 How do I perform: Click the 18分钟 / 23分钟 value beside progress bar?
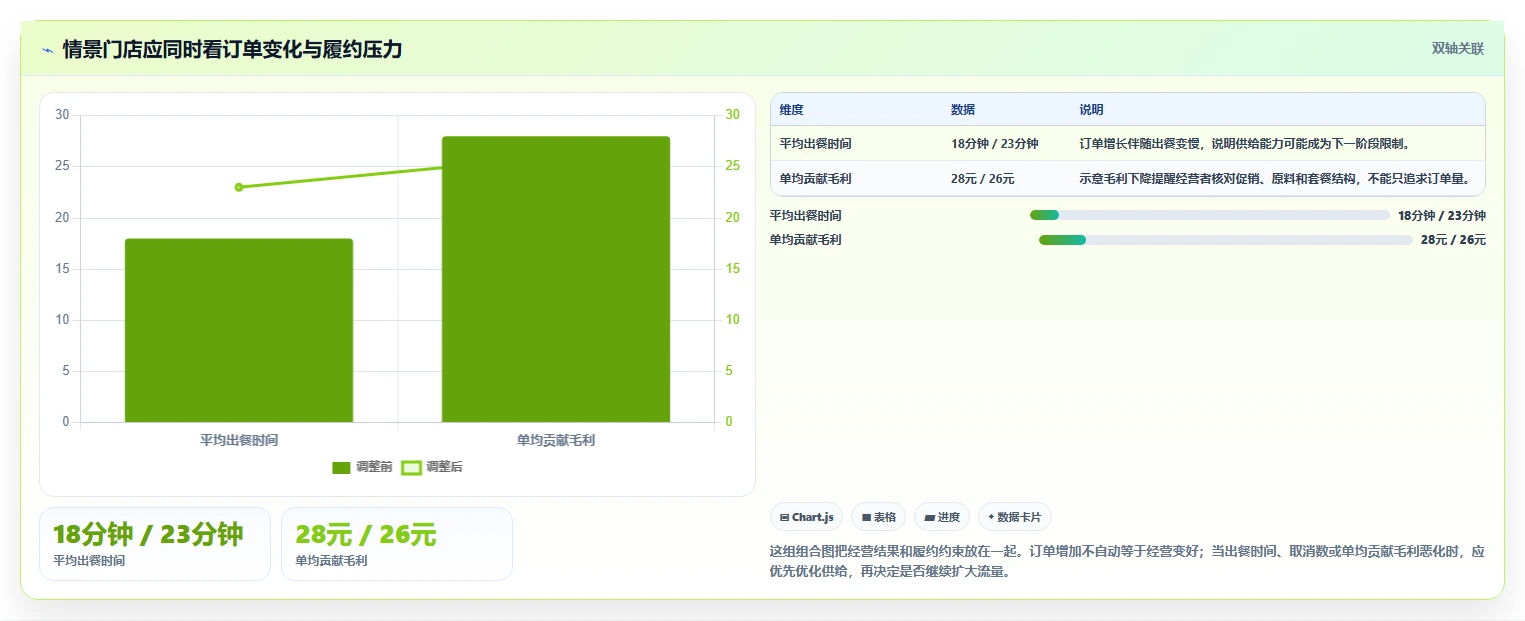coord(1442,215)
